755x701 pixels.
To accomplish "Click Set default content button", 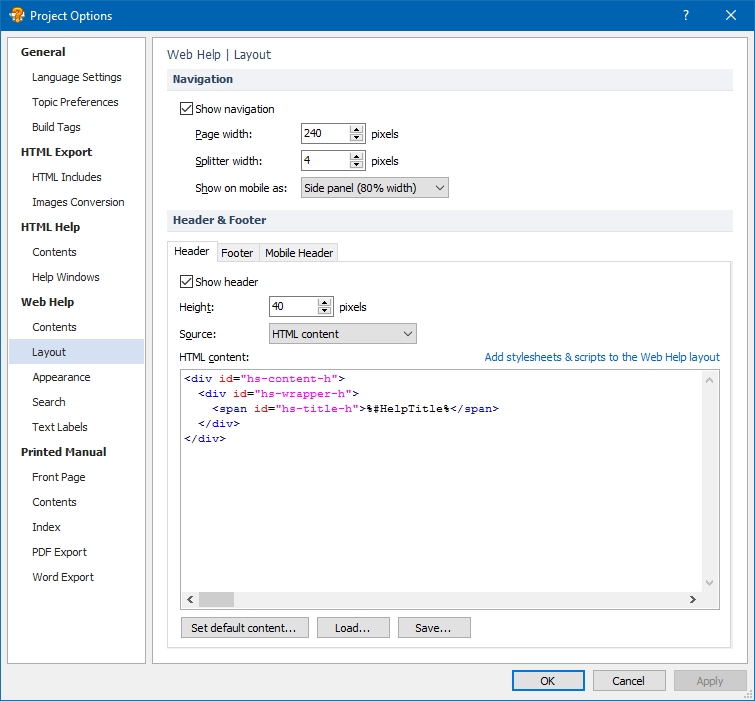I will click(x=245, y=628).
